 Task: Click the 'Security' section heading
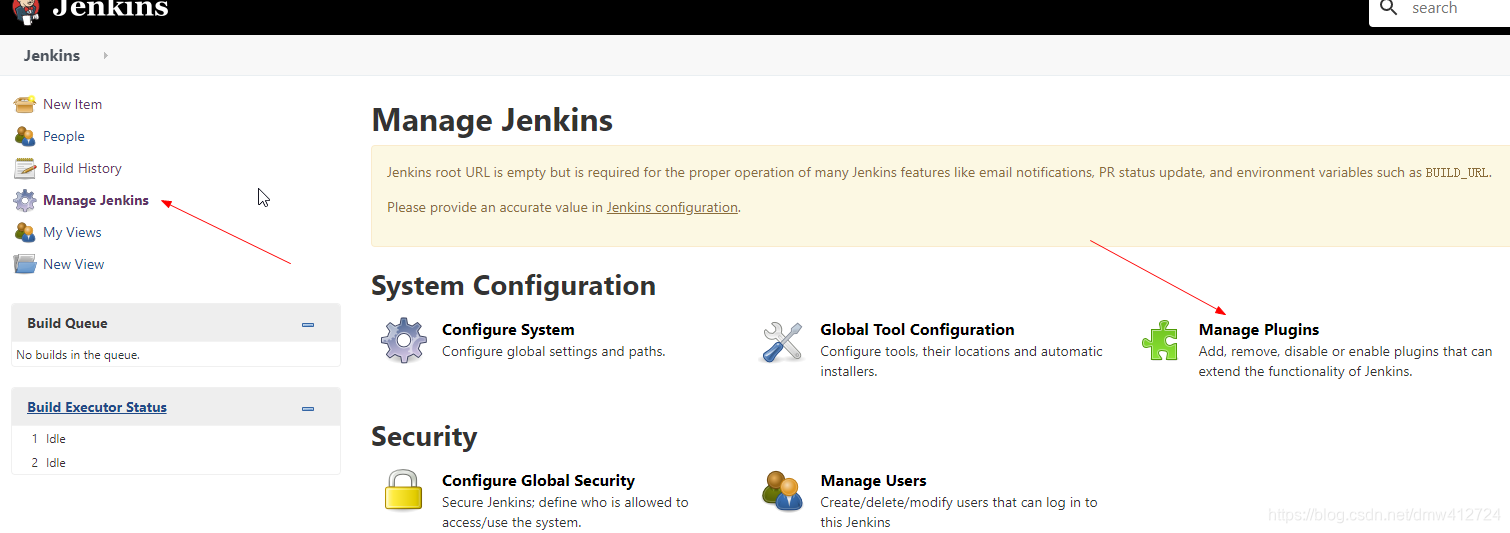point(424,437)
